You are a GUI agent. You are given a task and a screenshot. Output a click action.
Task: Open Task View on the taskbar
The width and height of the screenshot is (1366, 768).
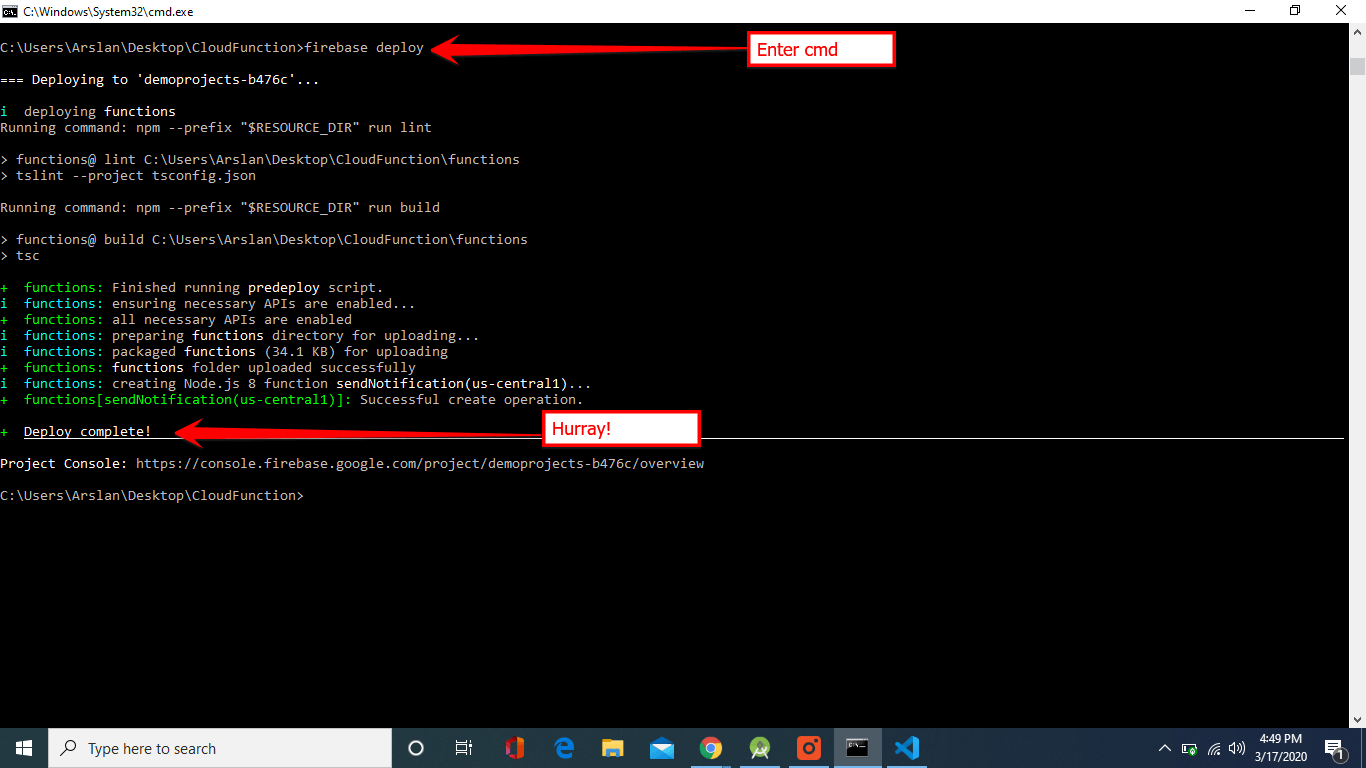[464, 748]
